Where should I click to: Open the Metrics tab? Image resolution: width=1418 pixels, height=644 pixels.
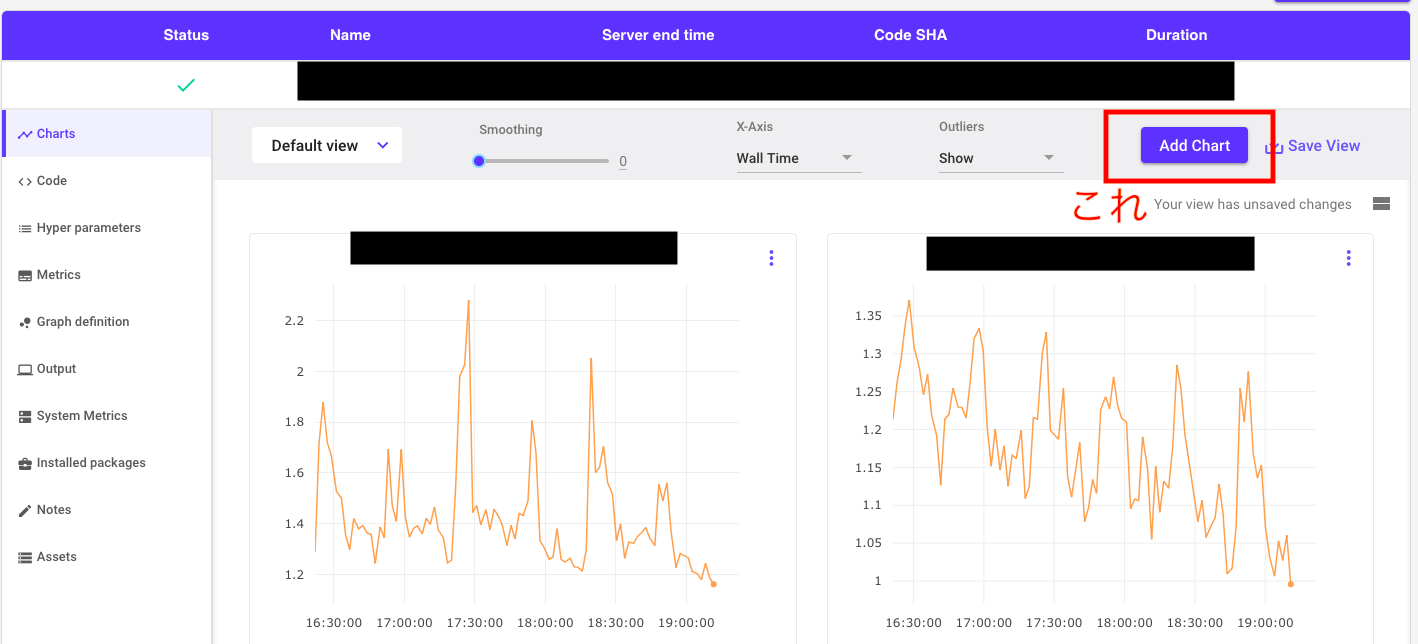[58, 275]
